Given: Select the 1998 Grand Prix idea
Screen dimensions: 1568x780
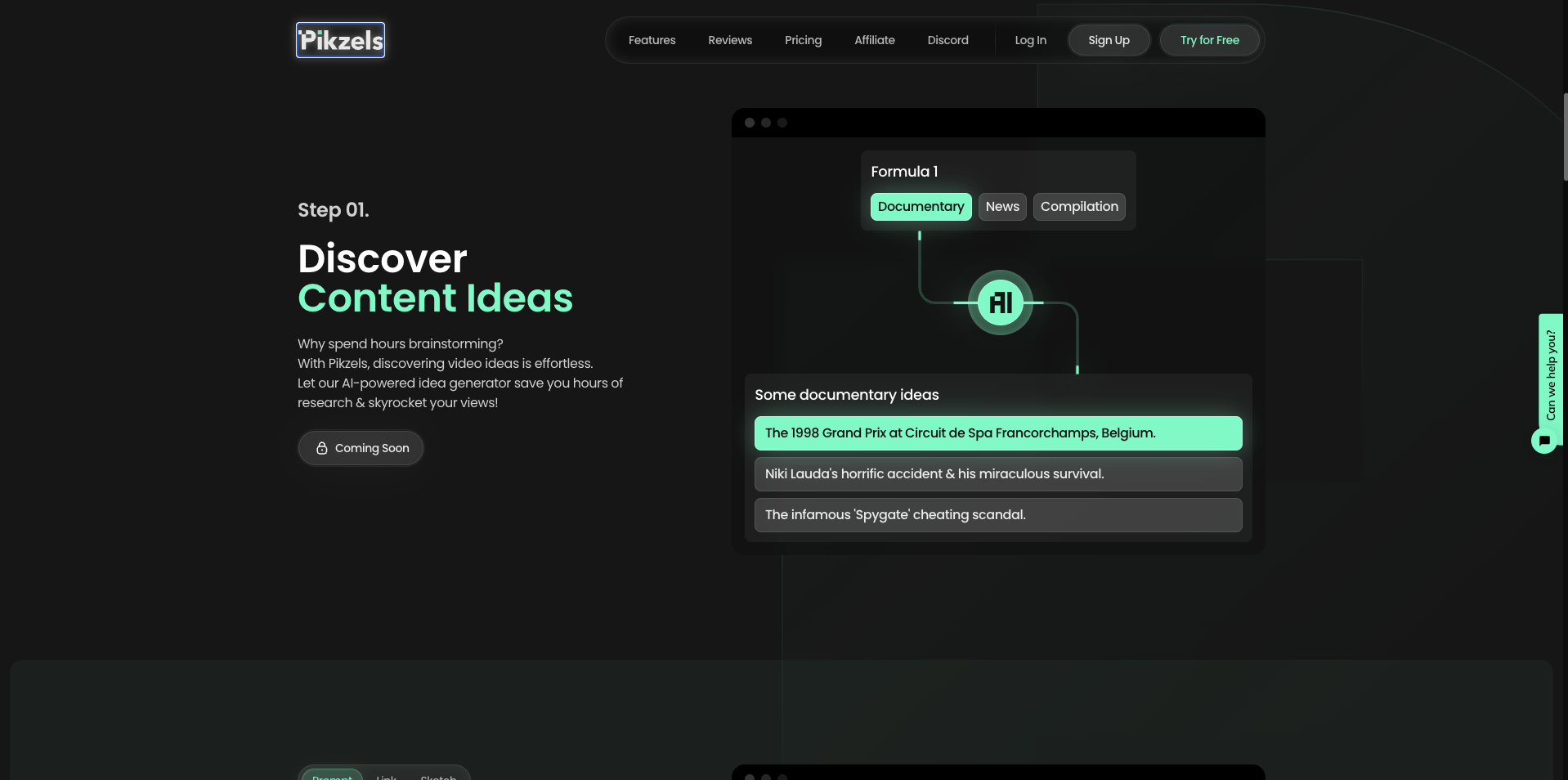Looking at the screenshot, I should pos(998,433).
